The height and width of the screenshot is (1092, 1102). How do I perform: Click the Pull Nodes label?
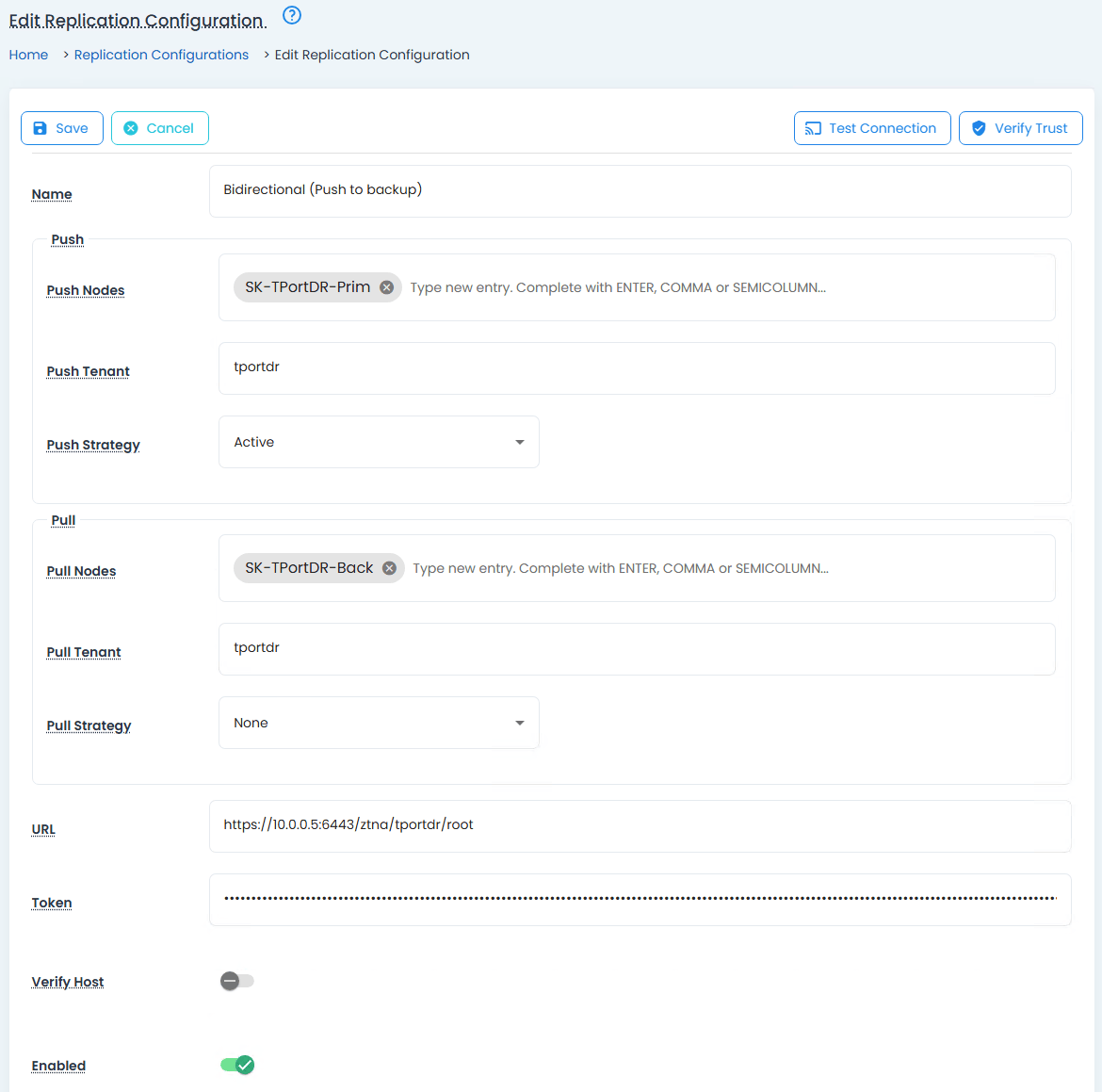pyautogui.click(x=82, y=571)
